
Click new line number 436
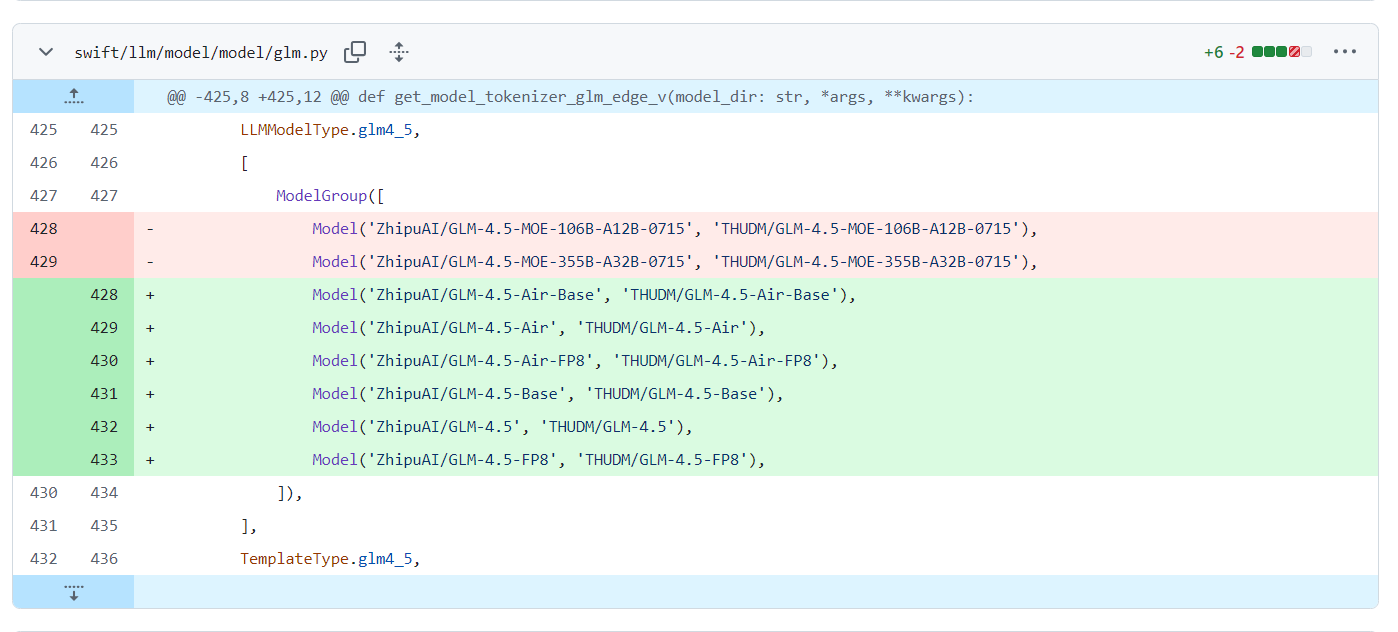pyautogui.click(x=104, y=559)
